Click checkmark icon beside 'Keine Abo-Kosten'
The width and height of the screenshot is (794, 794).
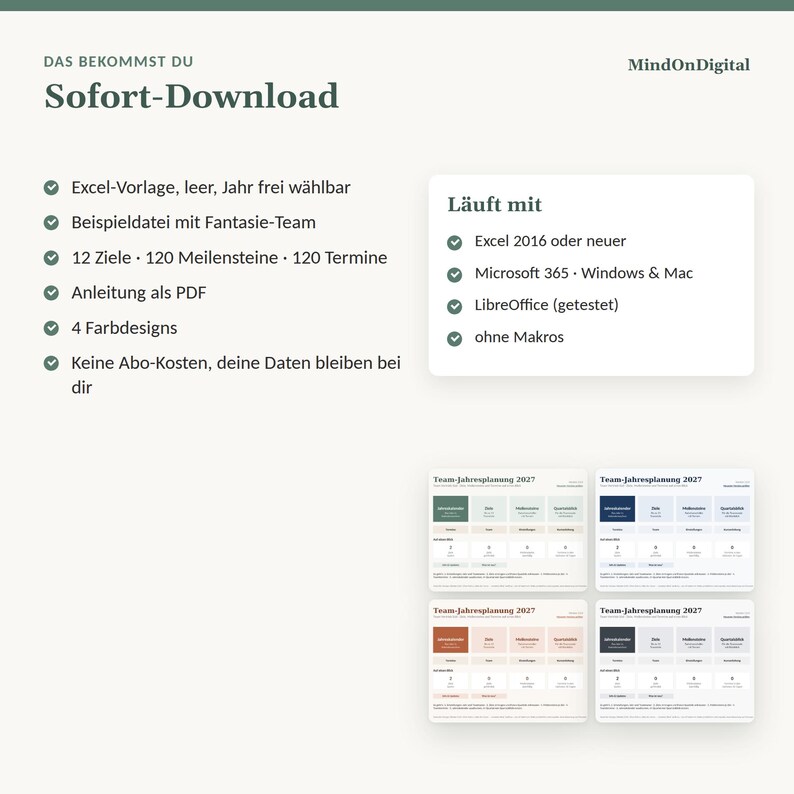[x=51, y=363]
